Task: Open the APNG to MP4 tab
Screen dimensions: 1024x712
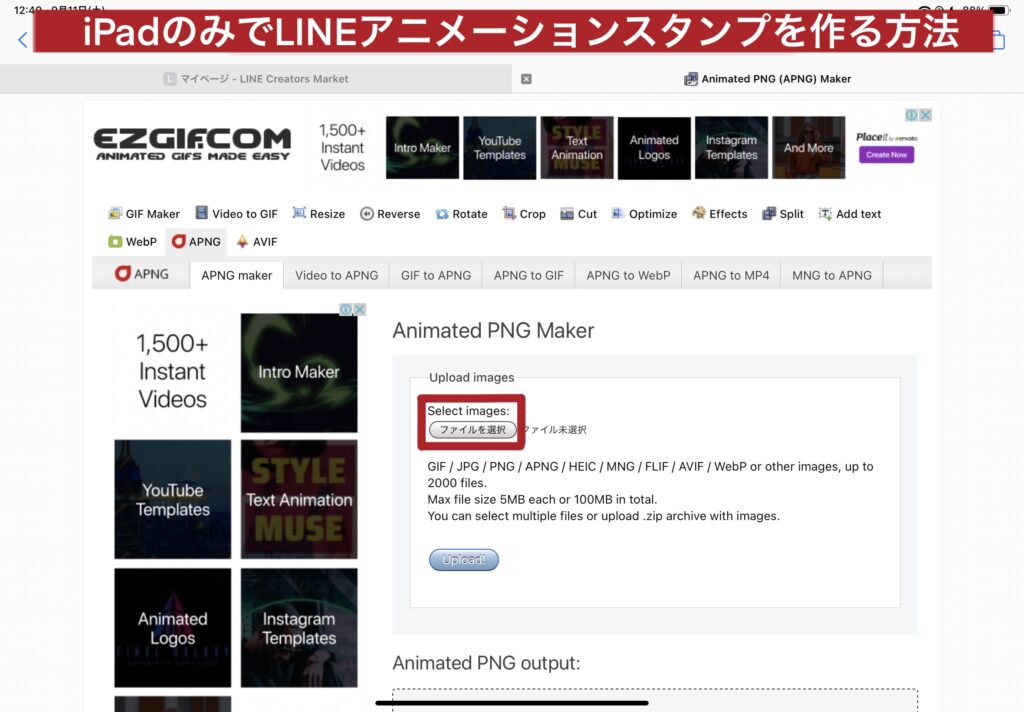Action: tap(731, 275)
